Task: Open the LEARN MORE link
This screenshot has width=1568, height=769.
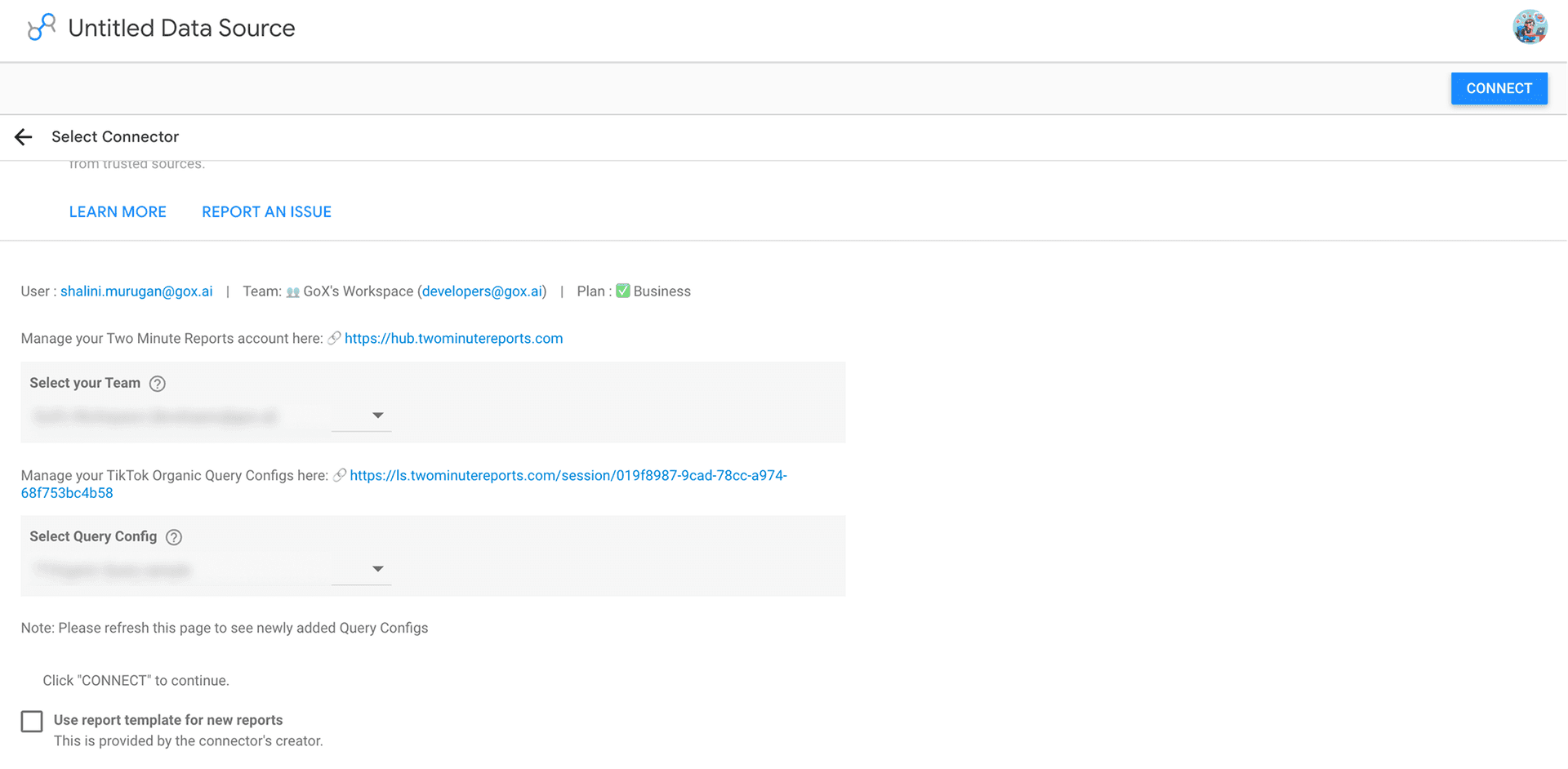Action: coord(118,212)
